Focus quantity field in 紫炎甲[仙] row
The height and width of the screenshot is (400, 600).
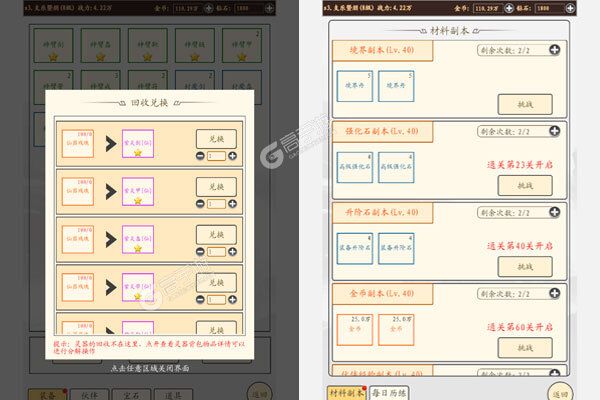(x=216, y=204)
